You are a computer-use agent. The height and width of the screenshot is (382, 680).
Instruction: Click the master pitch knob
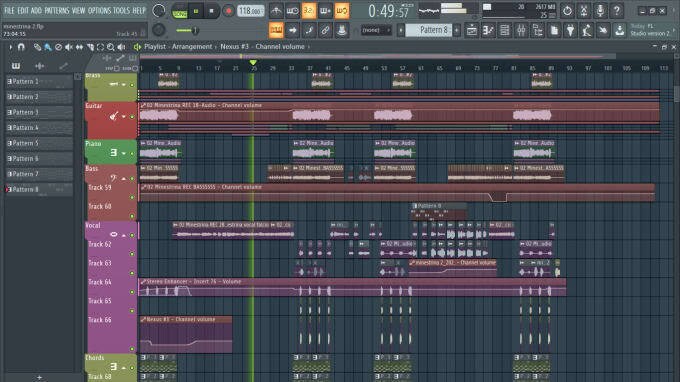click(159, 29)
